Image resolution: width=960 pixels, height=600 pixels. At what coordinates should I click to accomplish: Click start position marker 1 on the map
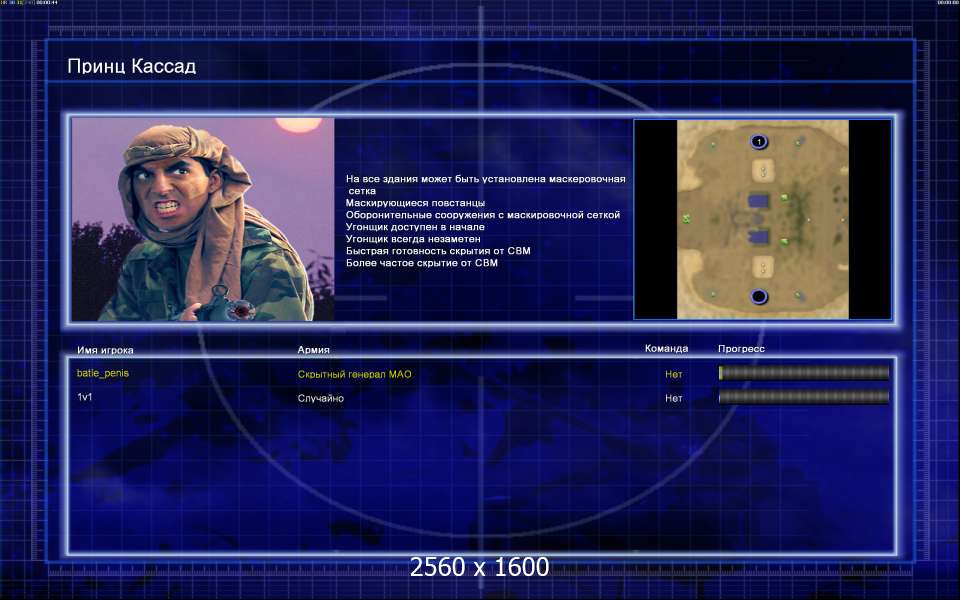click(758, 142)
